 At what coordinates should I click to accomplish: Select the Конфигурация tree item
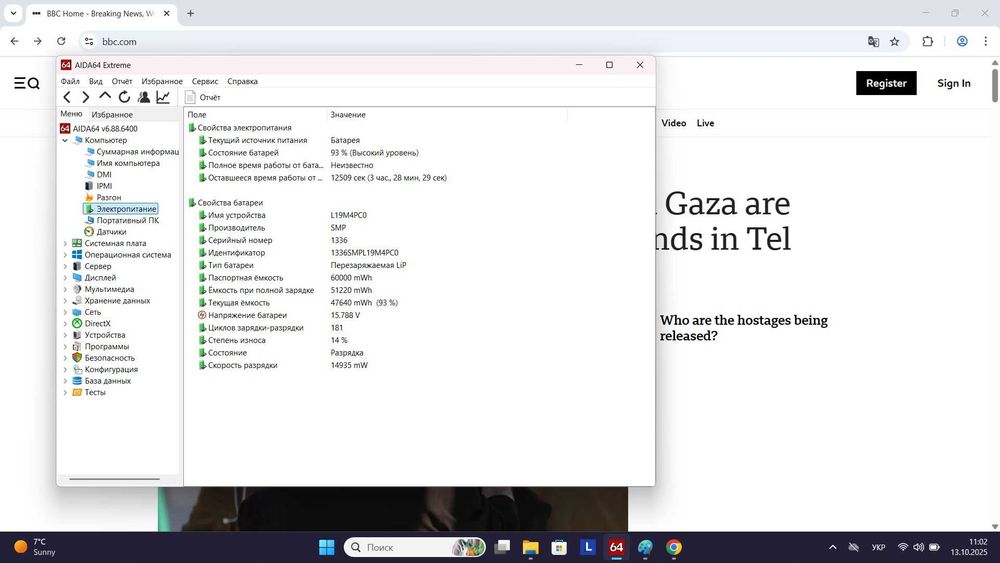click(x=105, y=370)
